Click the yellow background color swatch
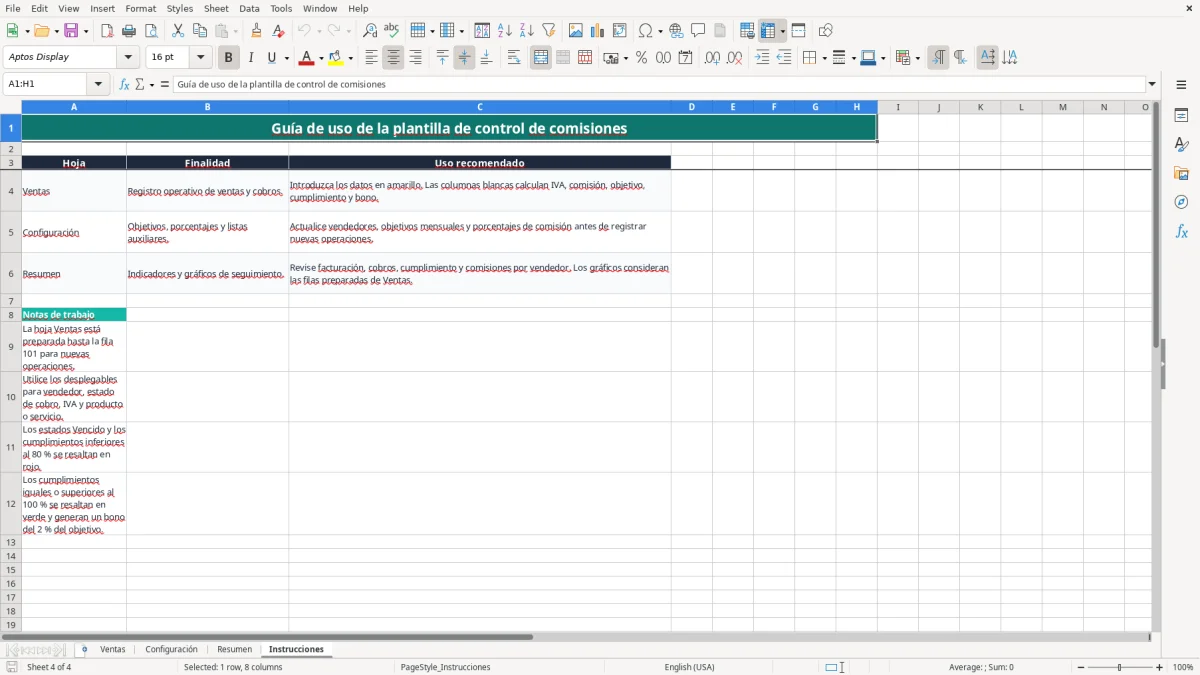Screen dimensions: 1200x675 point(336,58)
